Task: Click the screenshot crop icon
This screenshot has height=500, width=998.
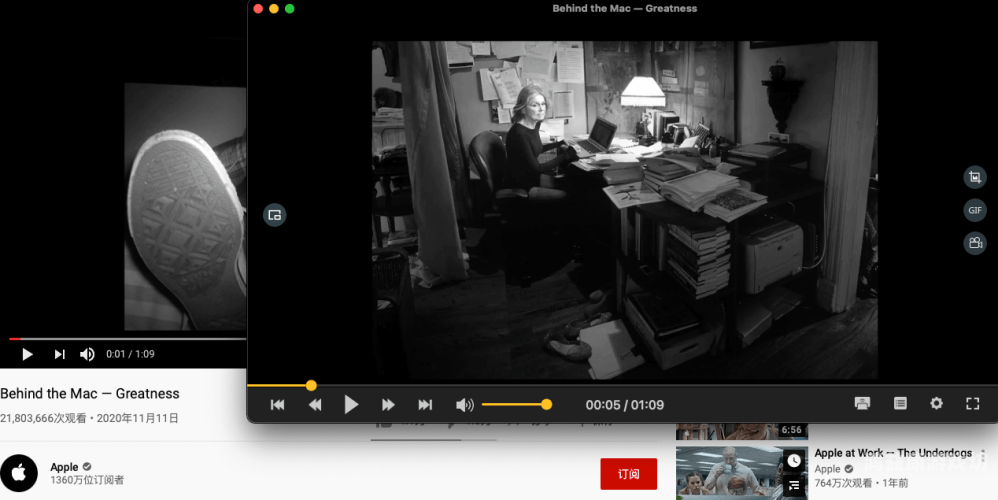Action: pyautogui.click(x=974, y=177)
